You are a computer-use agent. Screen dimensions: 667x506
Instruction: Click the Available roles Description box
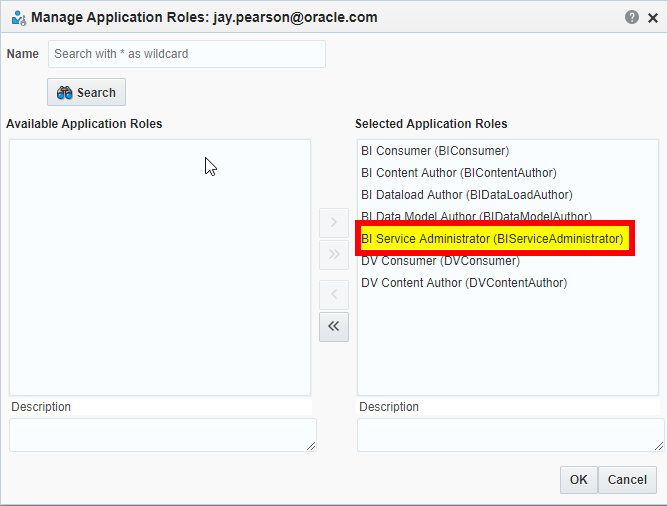pyautogui.click(x=163, y=434)
